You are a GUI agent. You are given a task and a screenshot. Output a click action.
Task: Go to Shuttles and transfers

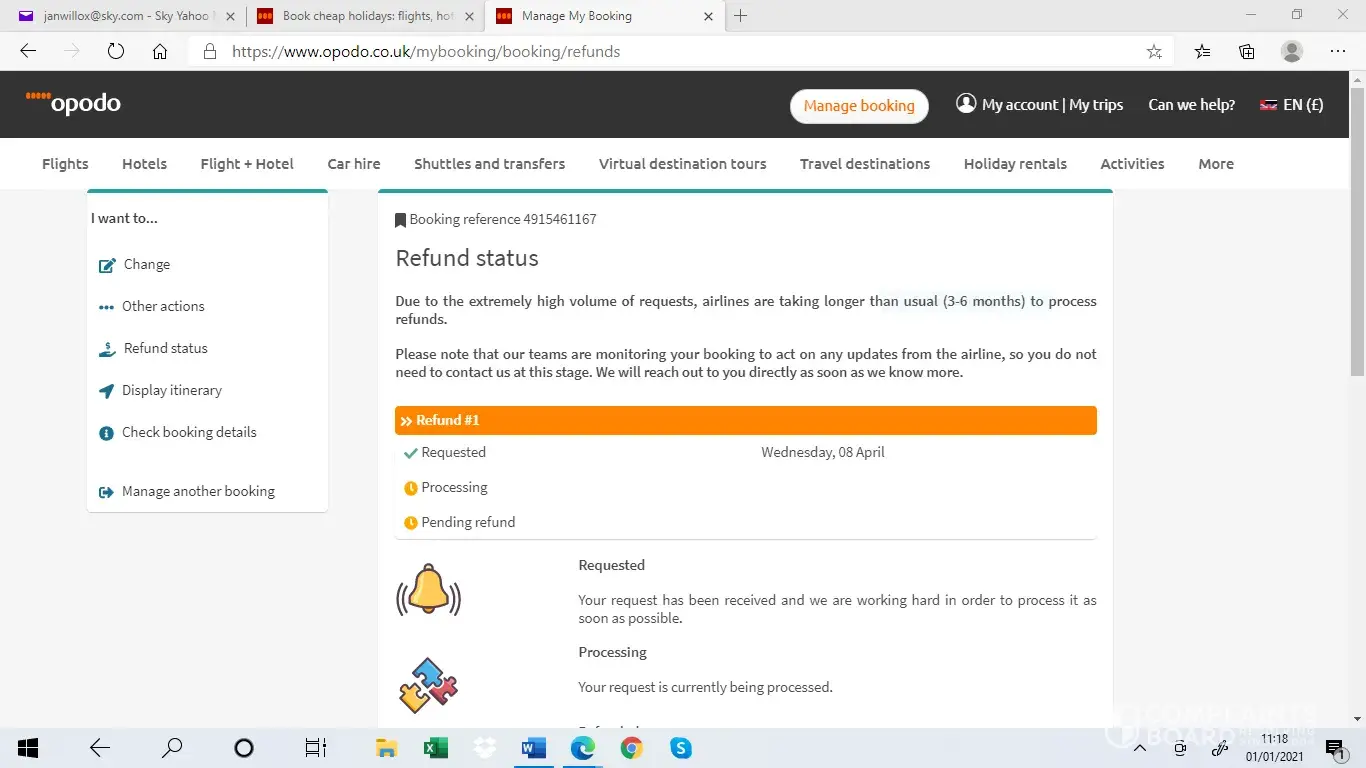pos(489,164)
